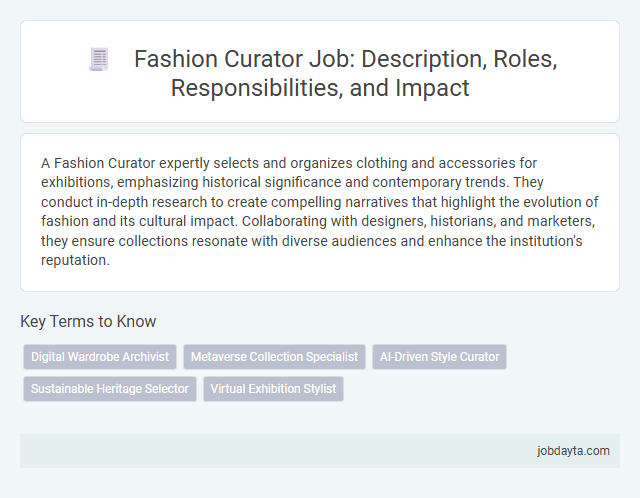Click the document scroll icon beside the title
This screenshot has height=498, width=640.
[99, 59]
